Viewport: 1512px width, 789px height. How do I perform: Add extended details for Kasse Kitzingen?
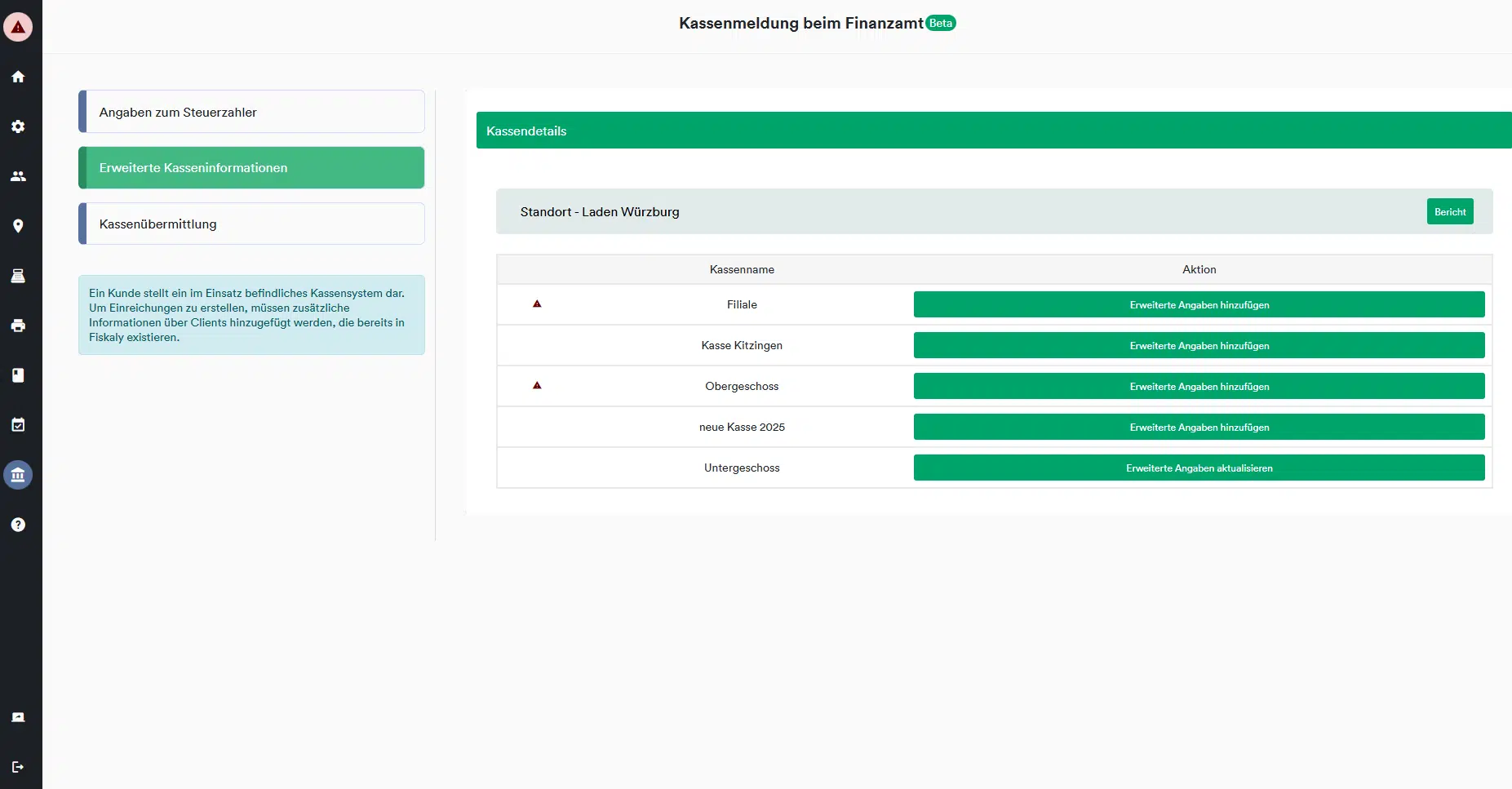1199,345
